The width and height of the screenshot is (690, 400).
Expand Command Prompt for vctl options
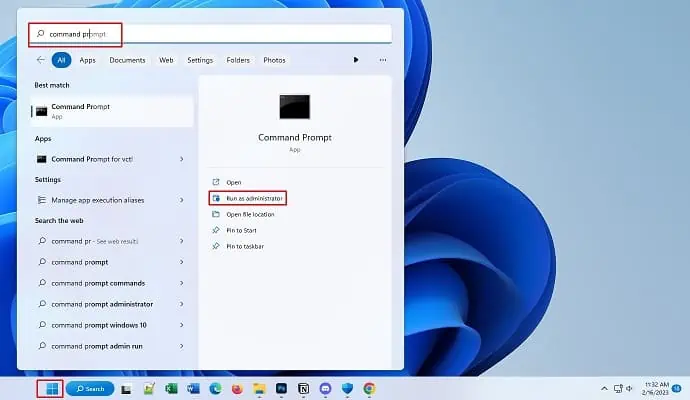click(181, 159)
